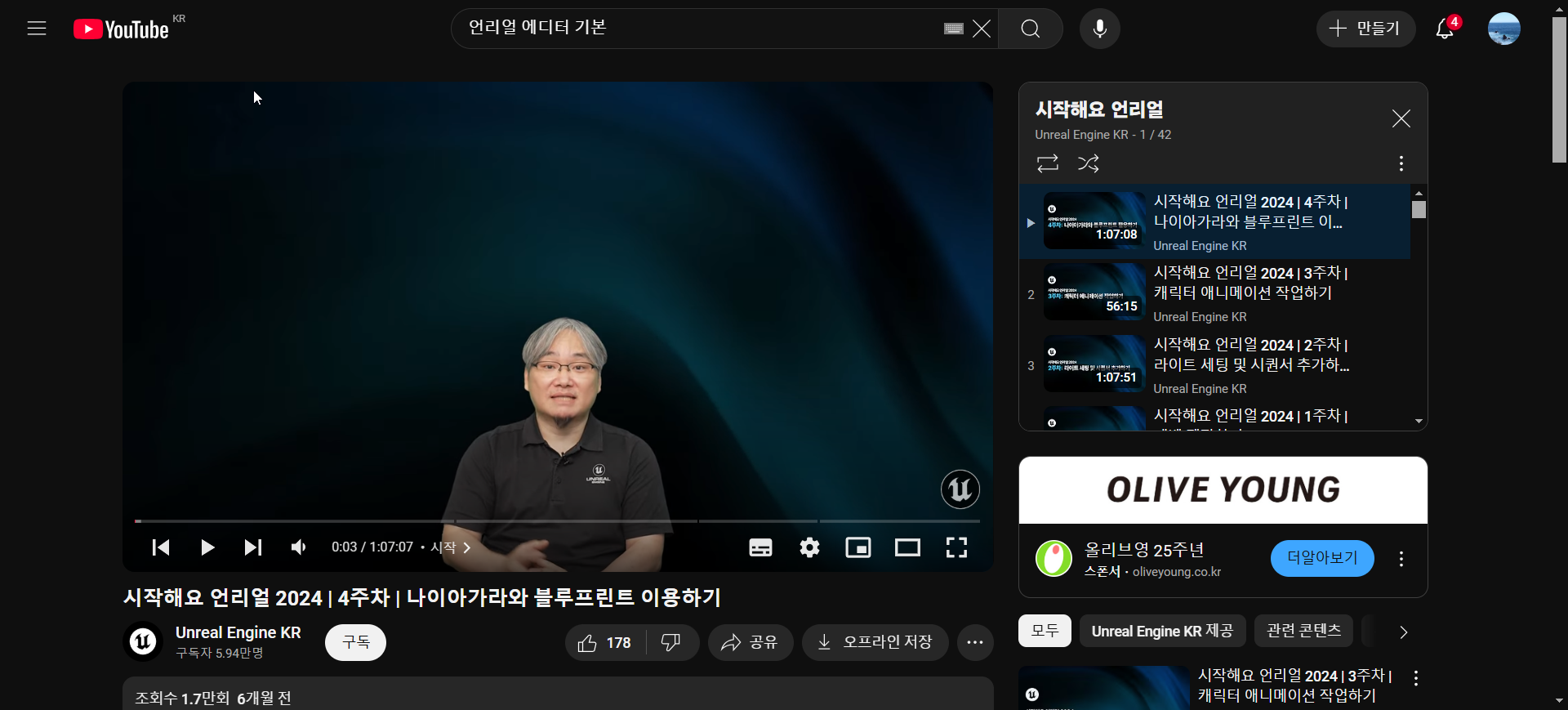This screenshot has width=1568, height=710.
Task: Click the Olive Young ad logo icon
Action: pyautogui.click(x=1053, y=559)
